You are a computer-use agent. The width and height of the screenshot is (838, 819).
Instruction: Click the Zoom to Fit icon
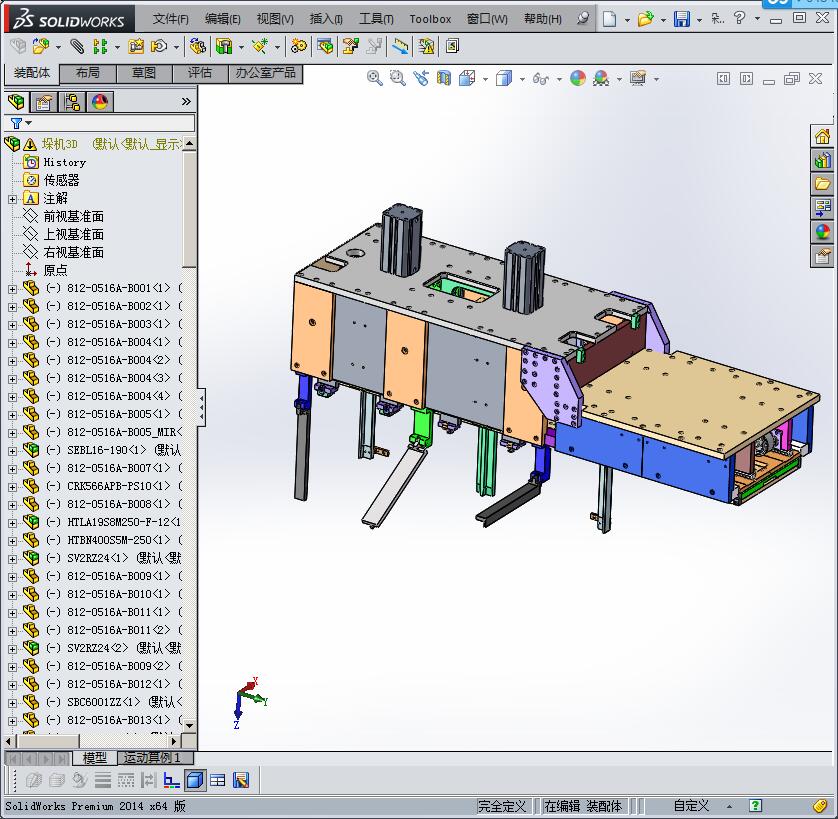click(x=375, y=79)
